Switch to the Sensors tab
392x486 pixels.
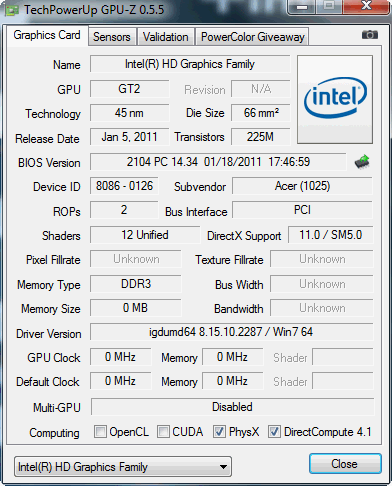click(x=112, y=37)
